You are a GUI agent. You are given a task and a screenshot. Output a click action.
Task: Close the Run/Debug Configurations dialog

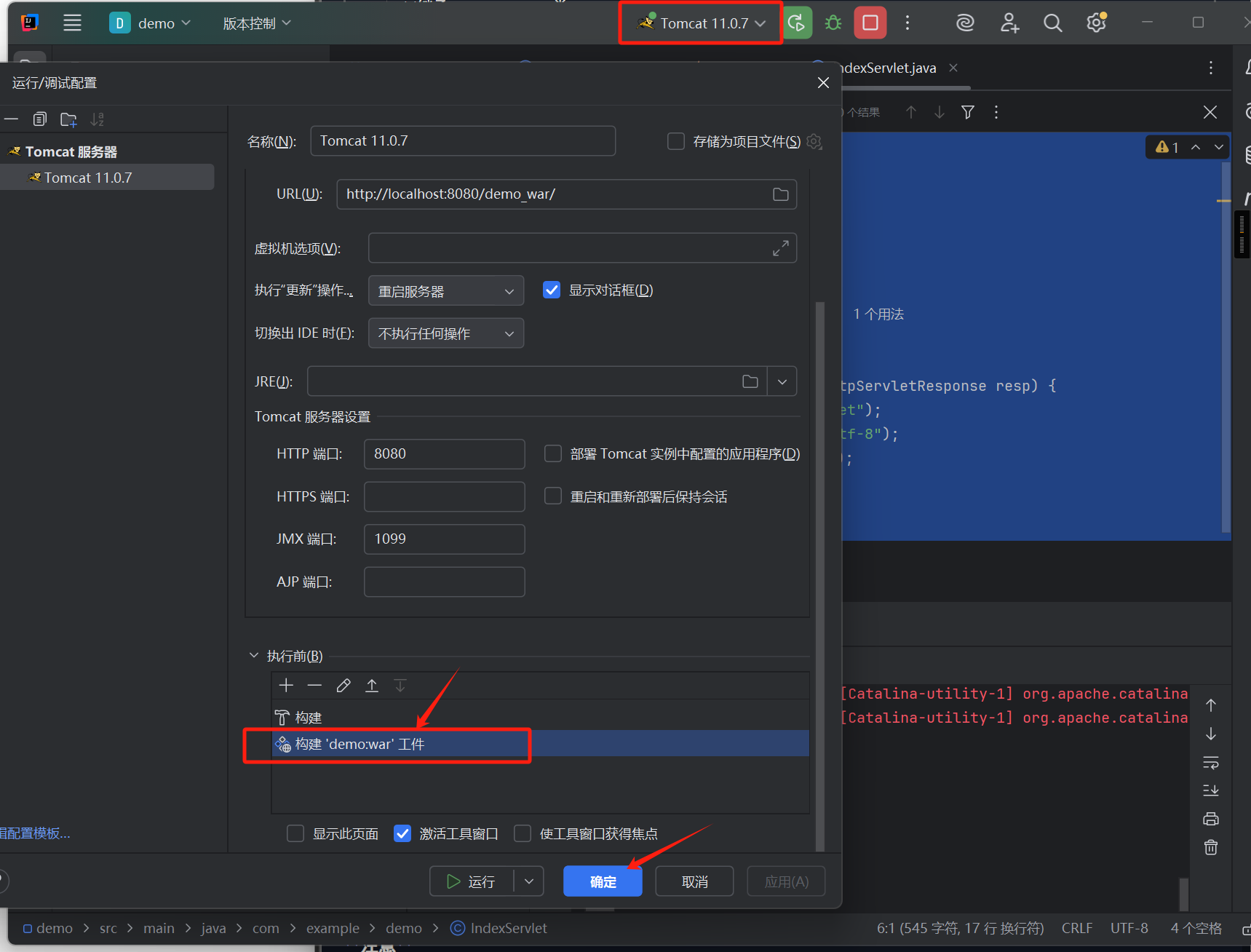(823, 83)
